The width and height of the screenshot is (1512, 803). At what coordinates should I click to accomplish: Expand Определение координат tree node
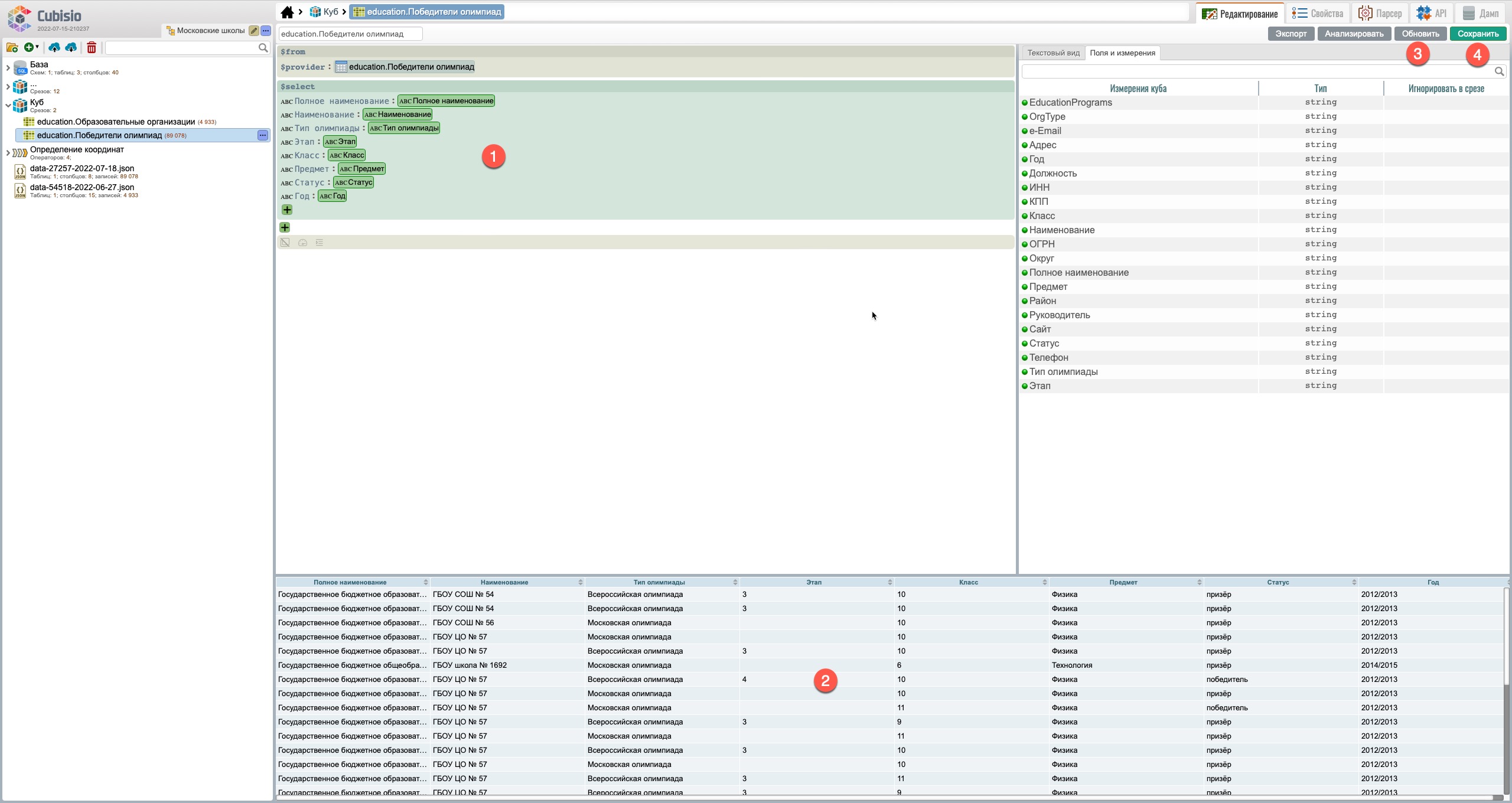point(8,153)
